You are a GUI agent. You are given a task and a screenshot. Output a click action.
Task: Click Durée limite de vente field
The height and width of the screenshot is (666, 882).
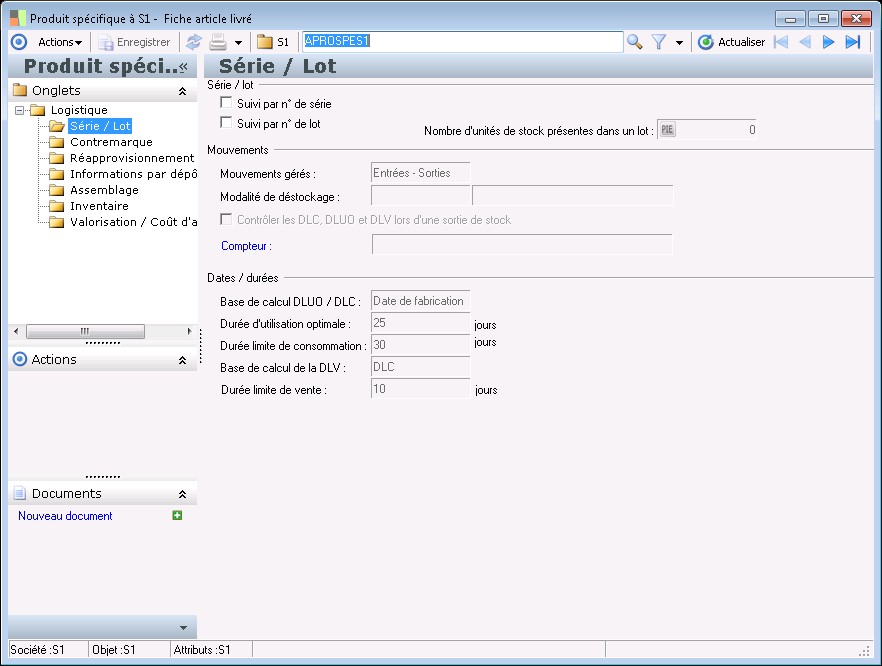pyautogui.click(x=420, y=389)
